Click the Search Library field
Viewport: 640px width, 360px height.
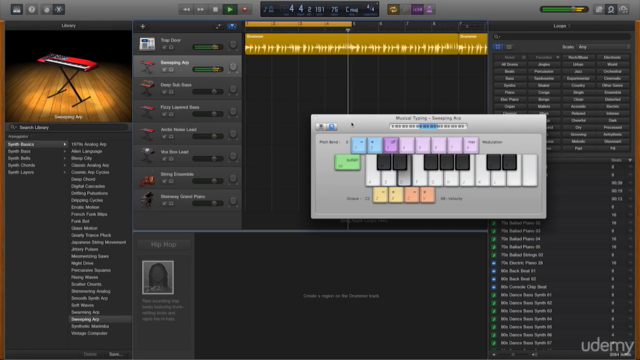[68, 127]
